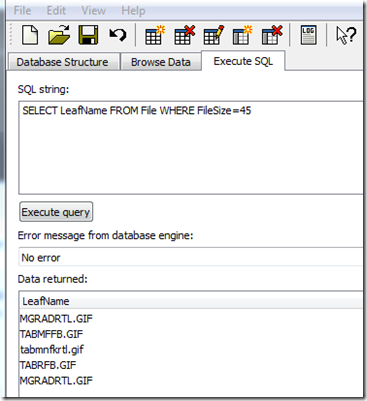Select the TABMFFB.GIF result row

[191, 334]
